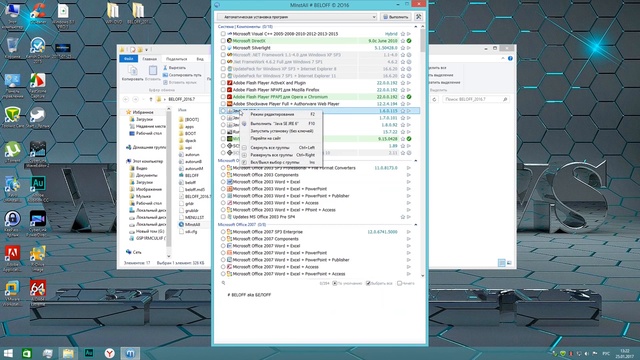Select the Microsoft Office 2003 Components radio button

click(x=223, y=175)
